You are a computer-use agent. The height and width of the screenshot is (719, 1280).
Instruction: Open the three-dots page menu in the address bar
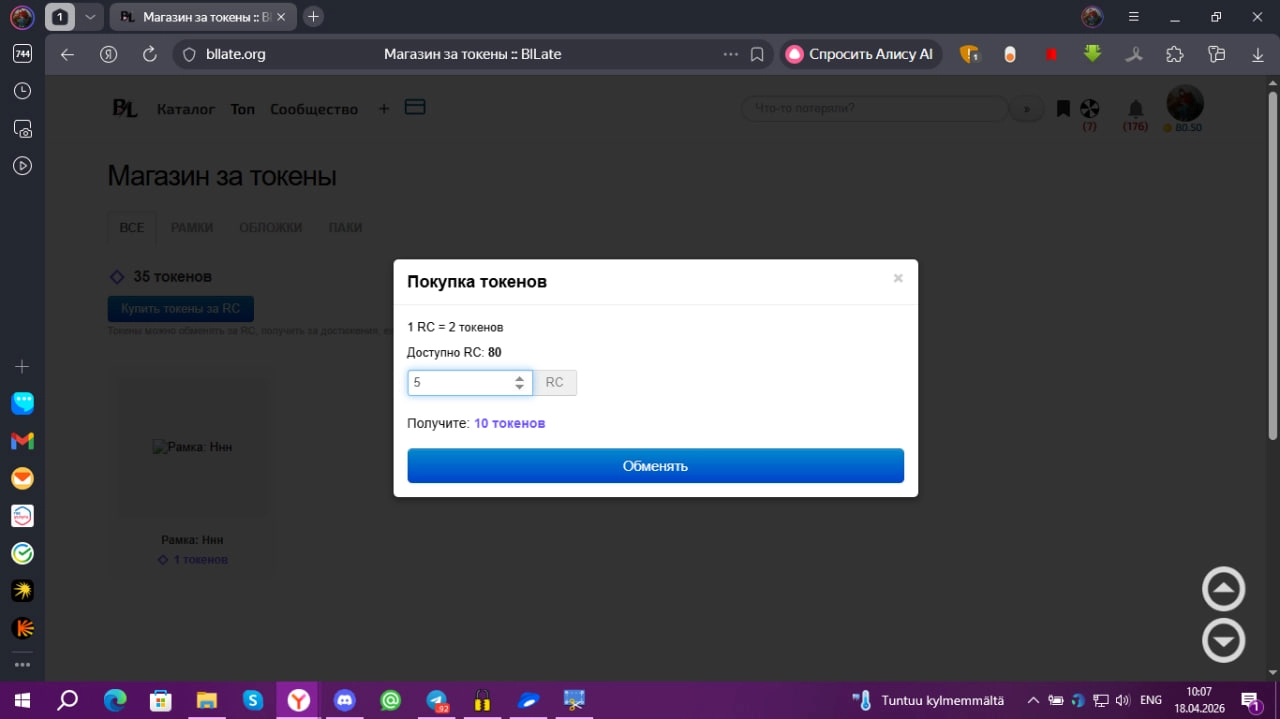[731, 54]
